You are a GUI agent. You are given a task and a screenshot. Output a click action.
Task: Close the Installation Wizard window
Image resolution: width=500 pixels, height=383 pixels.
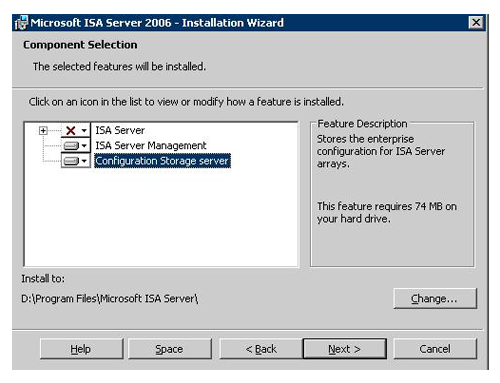476,23
